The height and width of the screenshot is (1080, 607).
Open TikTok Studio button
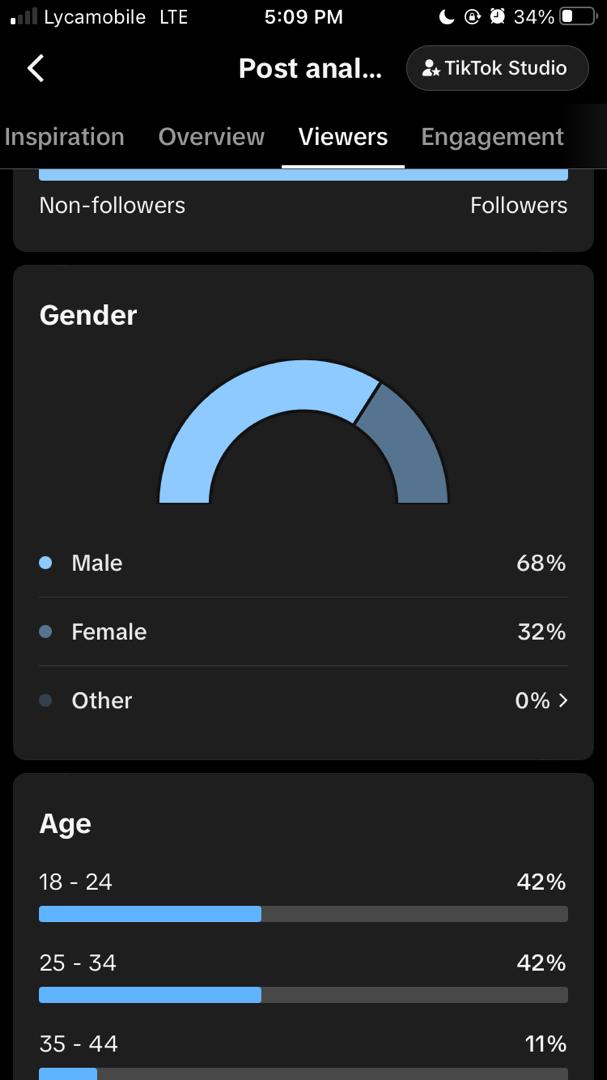coord(497,68)
